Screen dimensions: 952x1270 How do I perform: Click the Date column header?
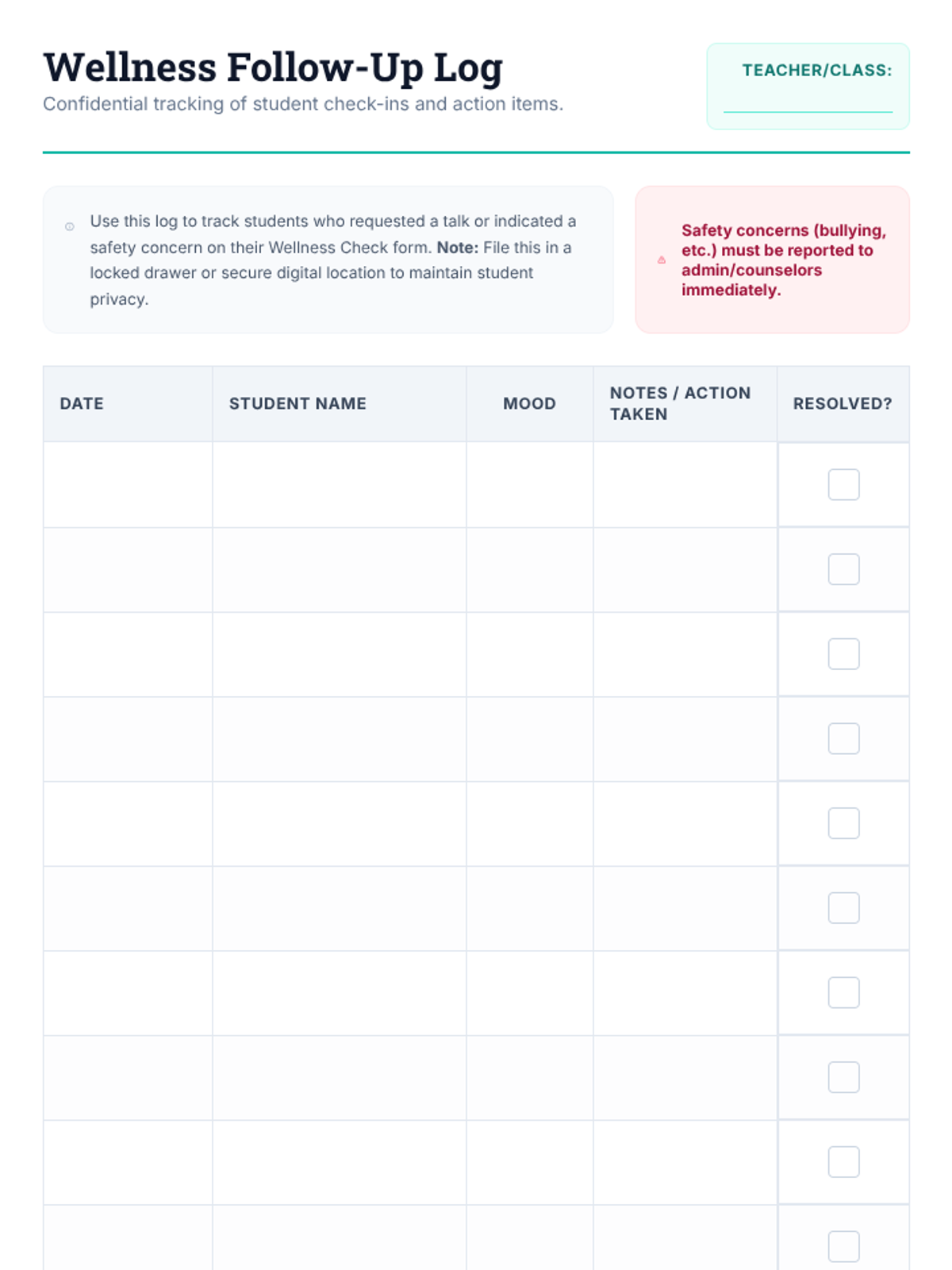click(82, 403)
